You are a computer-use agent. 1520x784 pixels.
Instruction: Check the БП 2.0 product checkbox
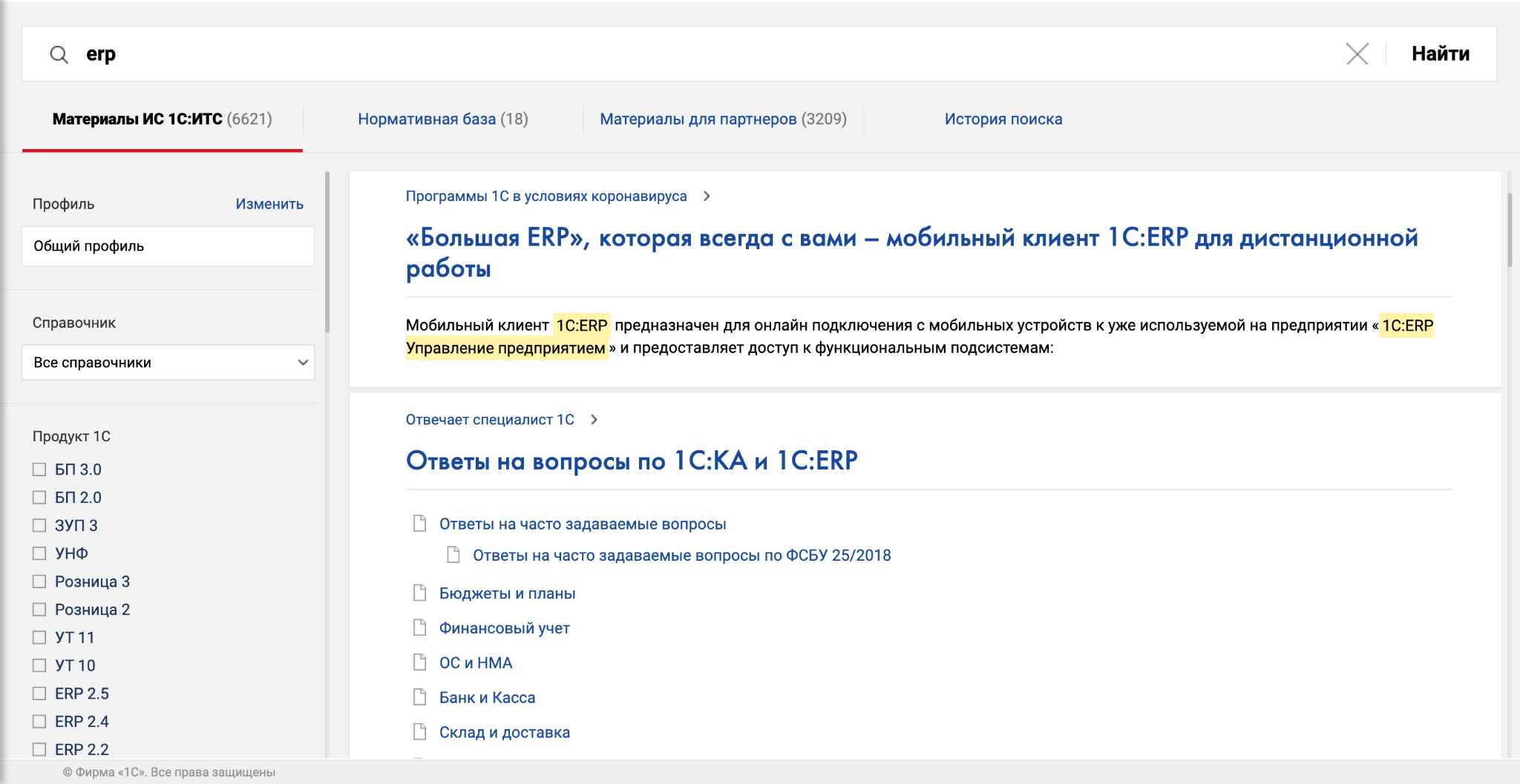[39, 498]
